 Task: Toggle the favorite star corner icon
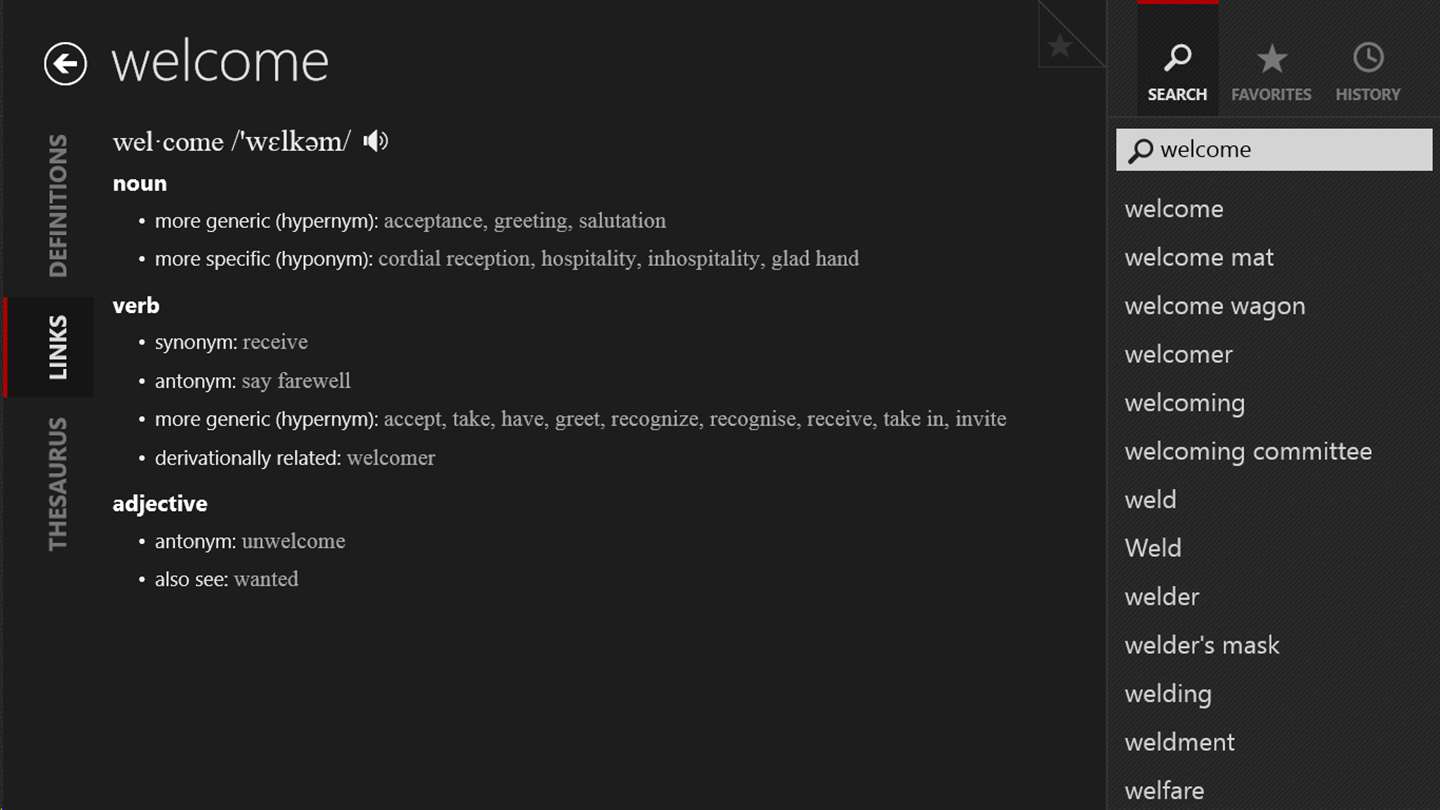click(1061, 45)
